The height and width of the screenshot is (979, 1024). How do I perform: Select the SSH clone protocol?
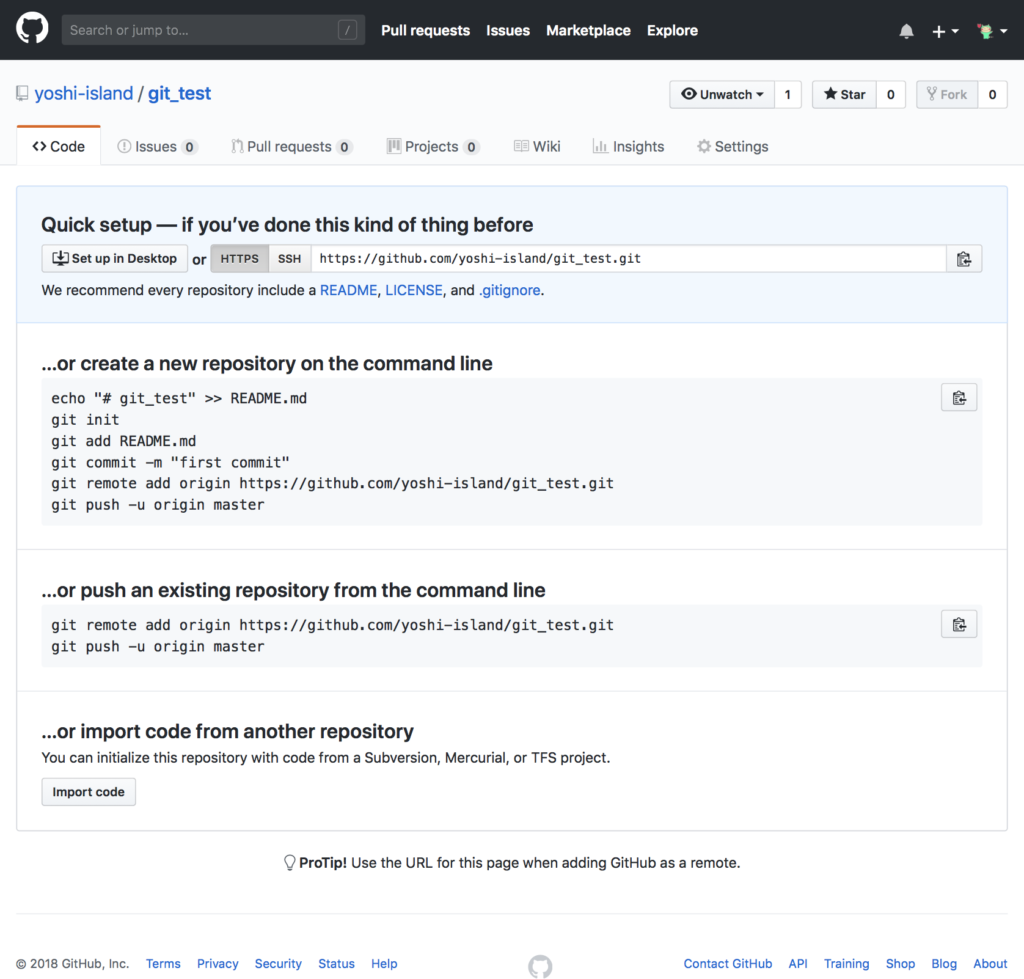click(289, 259)
